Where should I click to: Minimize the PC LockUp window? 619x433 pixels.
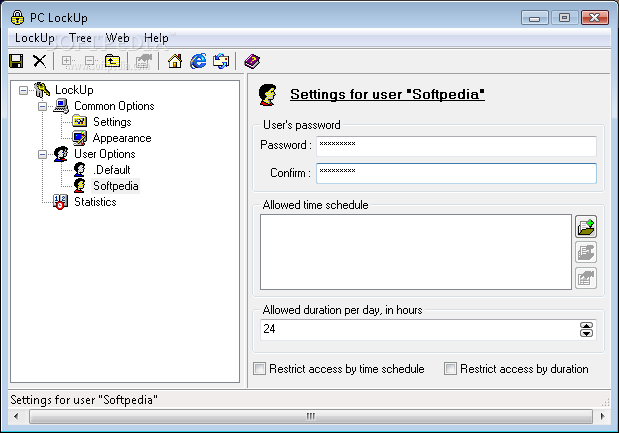tap(535, 18)
